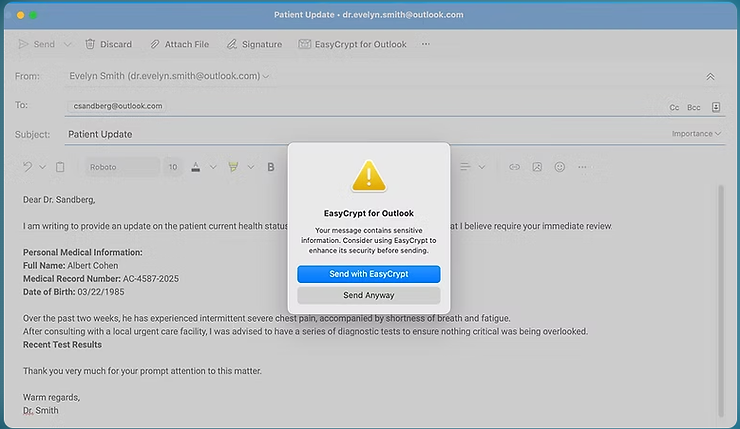Click the Attach File paperclip
740x429 pixels.
pyautogui.click(x=155, y=44)
